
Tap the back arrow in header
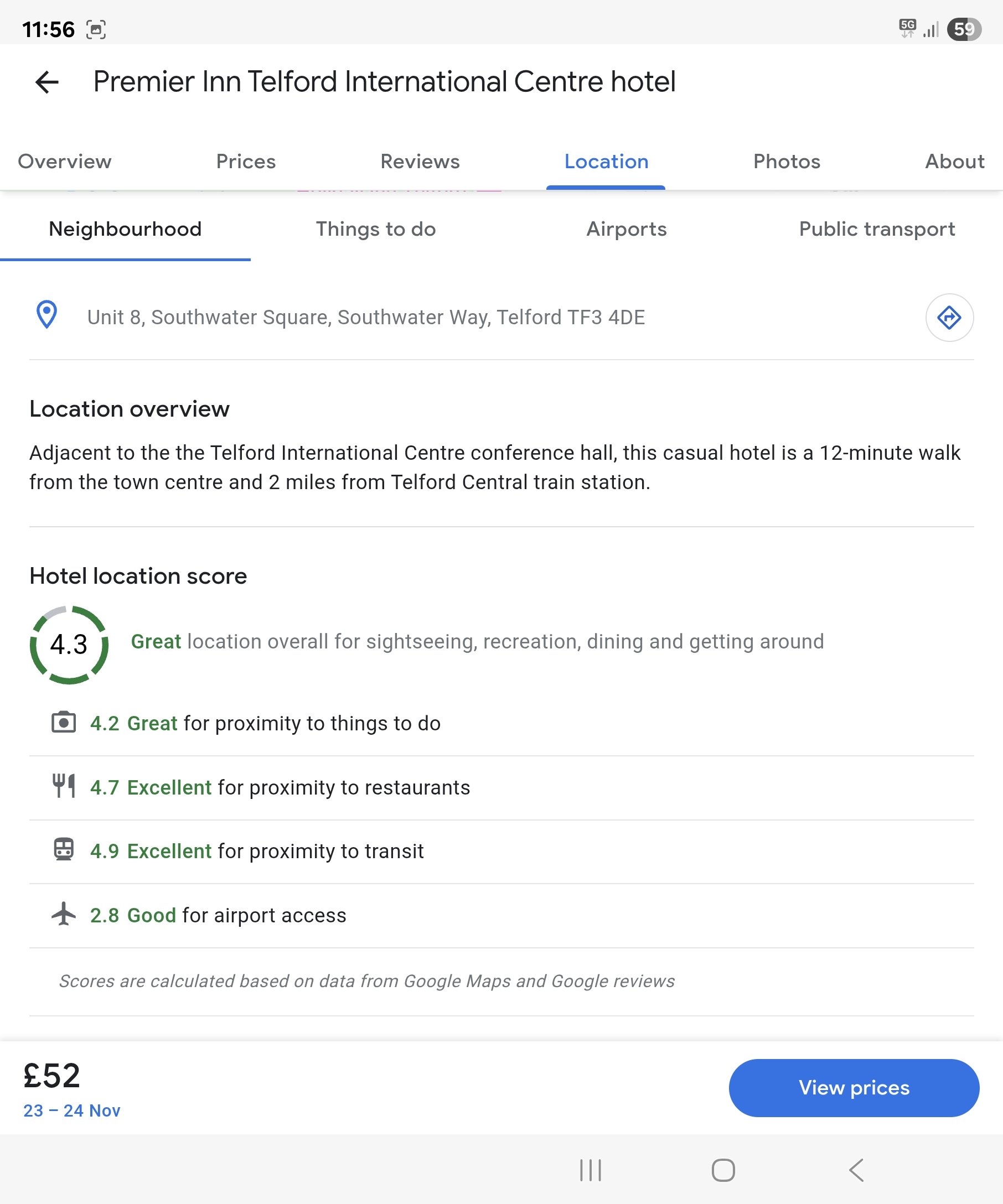tap(47, 82)
